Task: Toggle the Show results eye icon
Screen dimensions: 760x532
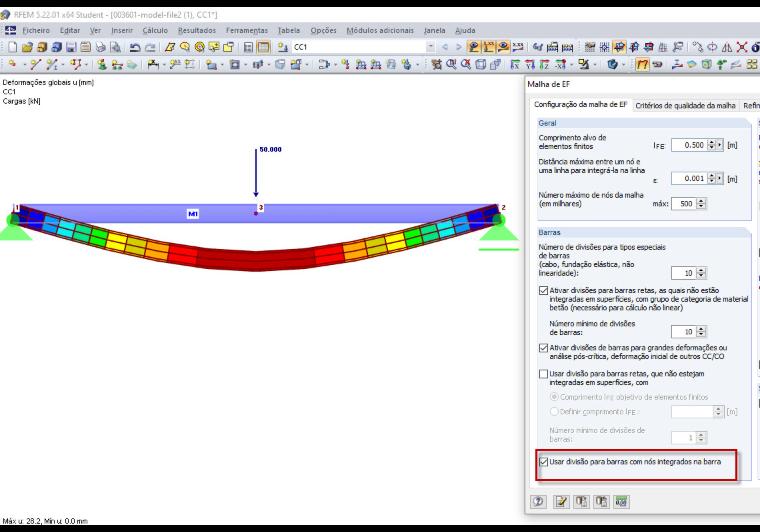Action: (504, 47)
